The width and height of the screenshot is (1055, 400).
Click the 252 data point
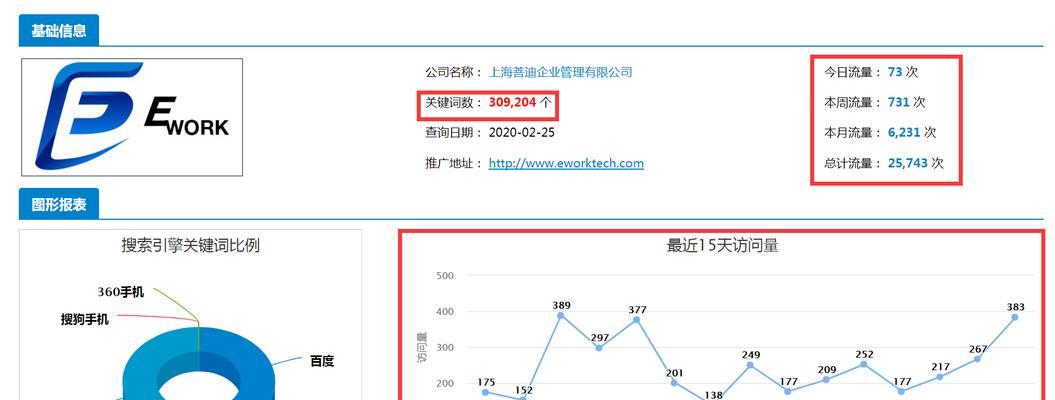point(864,364)
